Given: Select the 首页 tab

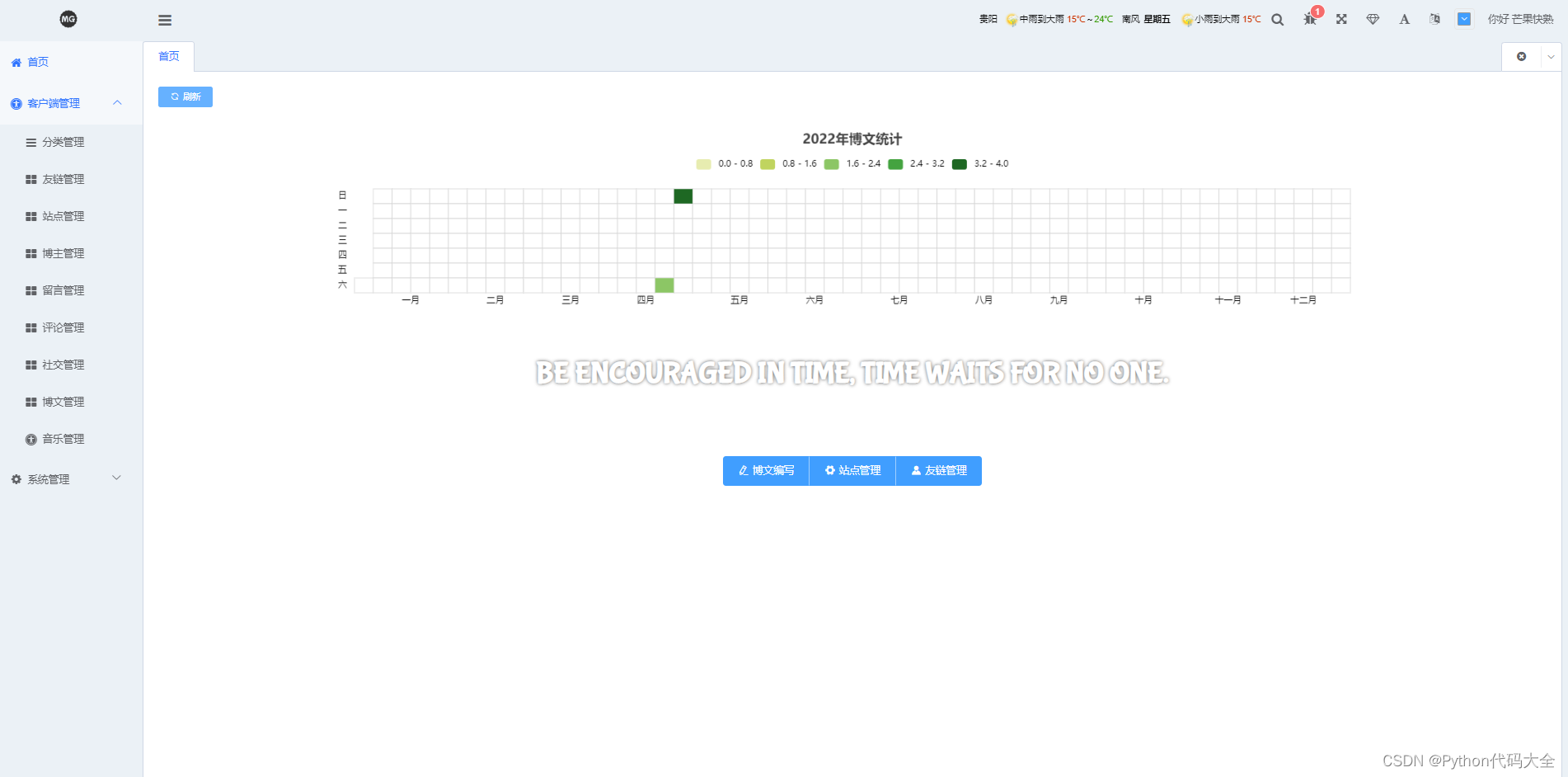Looking at the screenshot, I should [169, 56].
